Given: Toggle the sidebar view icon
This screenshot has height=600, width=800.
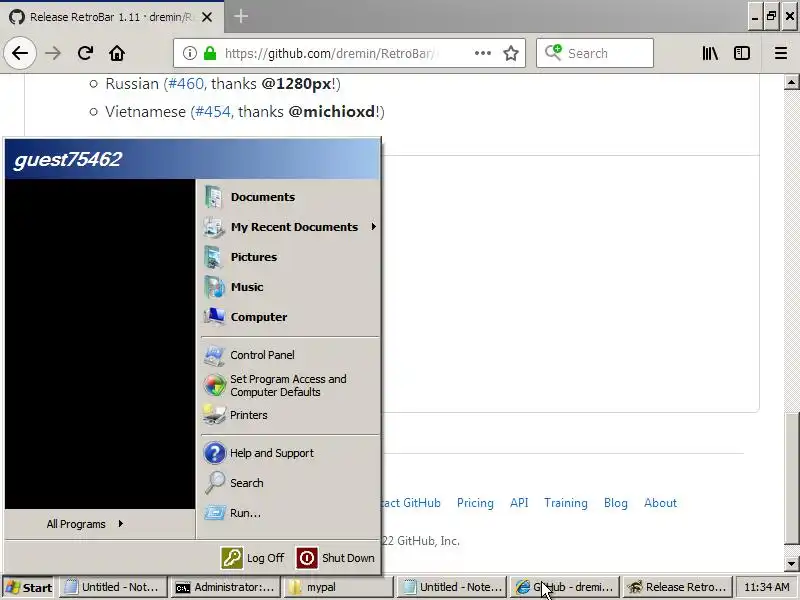Looking at the screenshot, I should [x=742, y=53].
